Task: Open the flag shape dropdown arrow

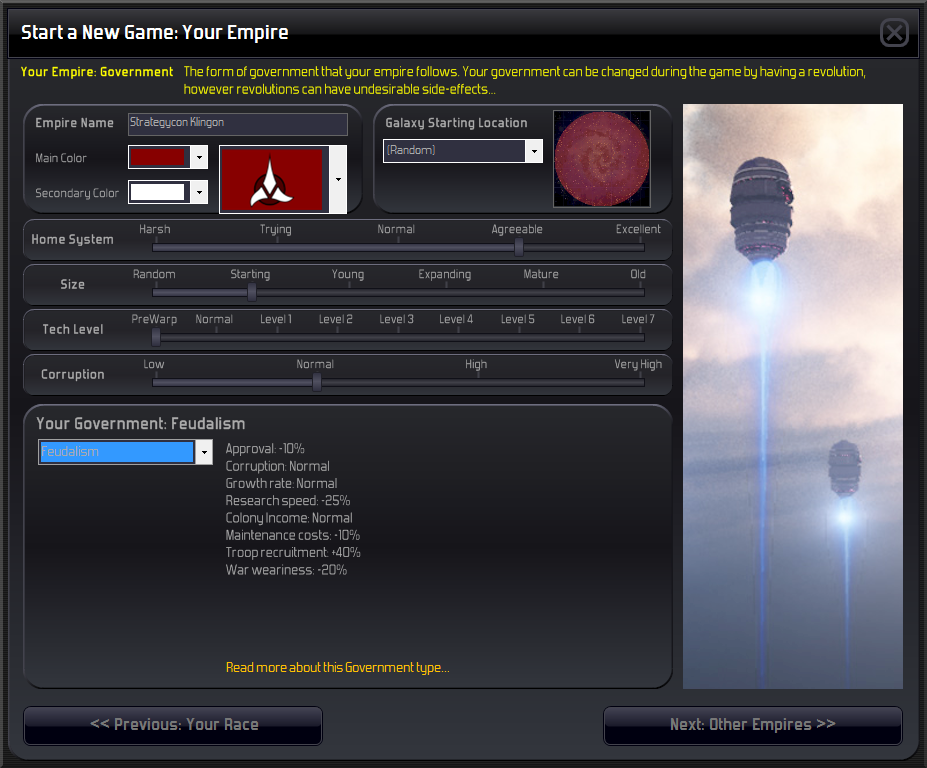Action: pos(338,179)
